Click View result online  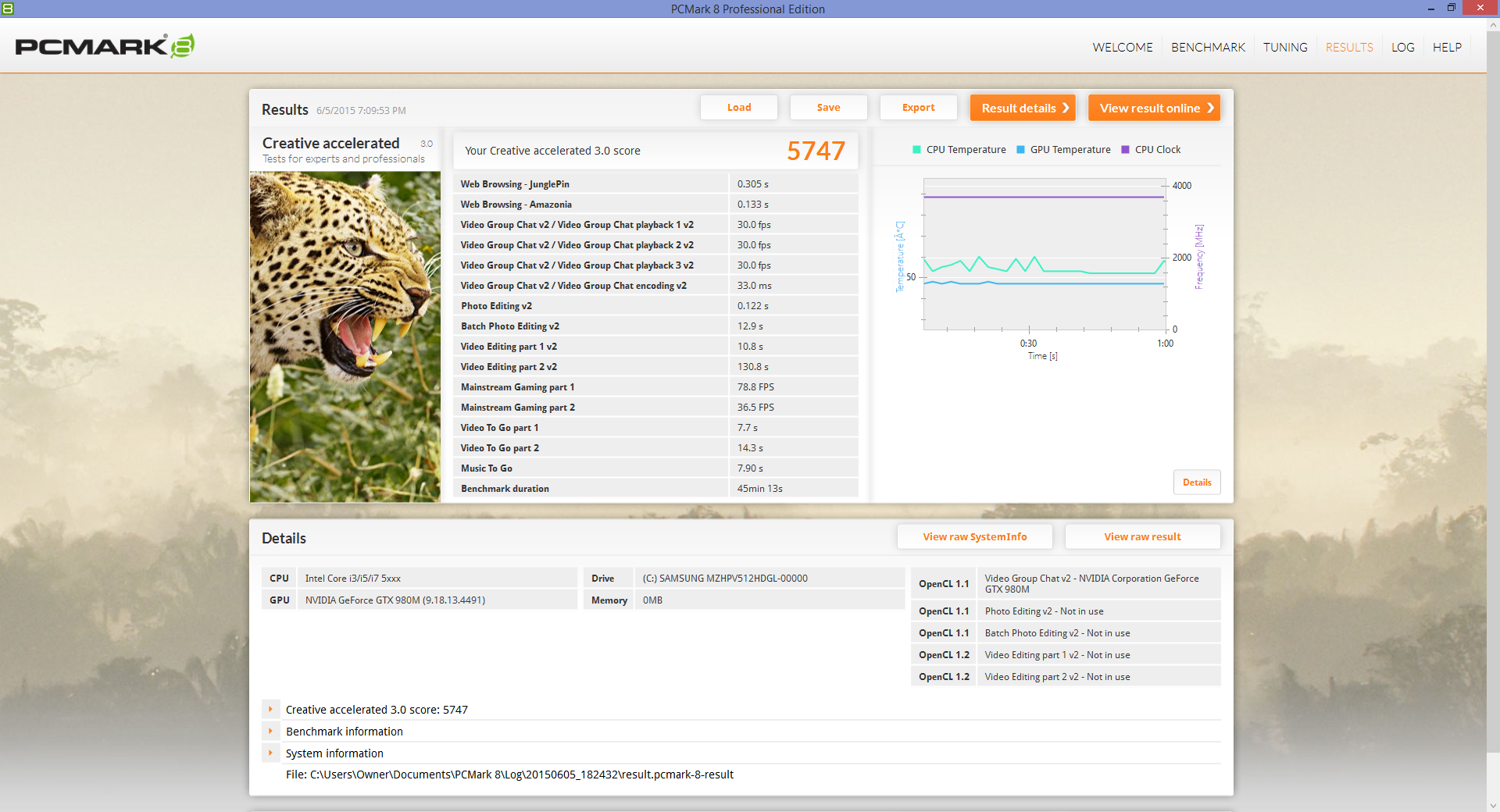(x=1155, y=108)
